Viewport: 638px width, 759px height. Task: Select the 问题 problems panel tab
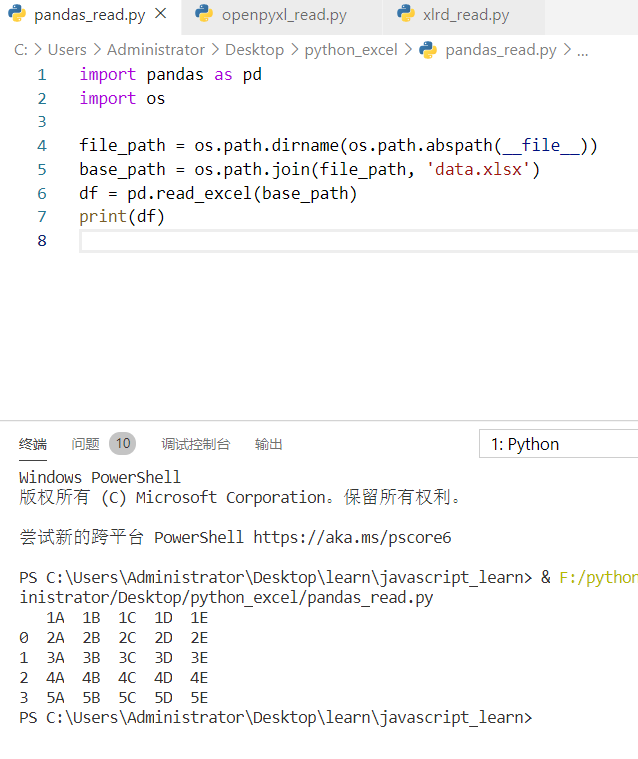(x=85, y=444)
